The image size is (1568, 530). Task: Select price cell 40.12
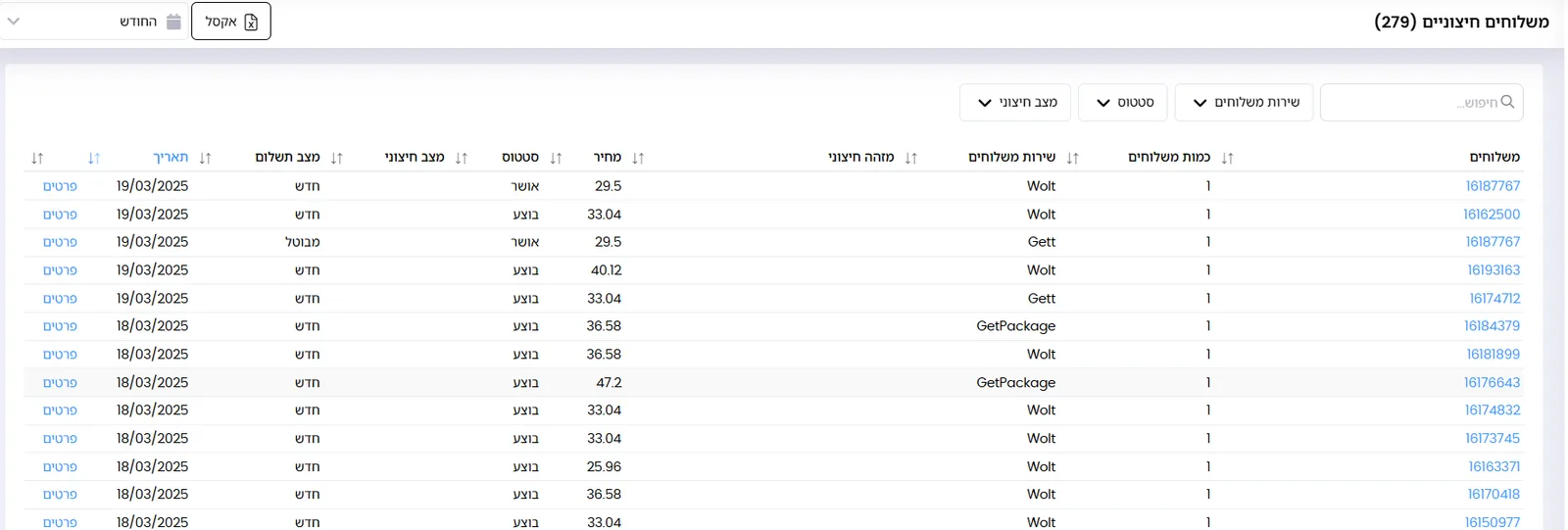(x=607, y=270)
